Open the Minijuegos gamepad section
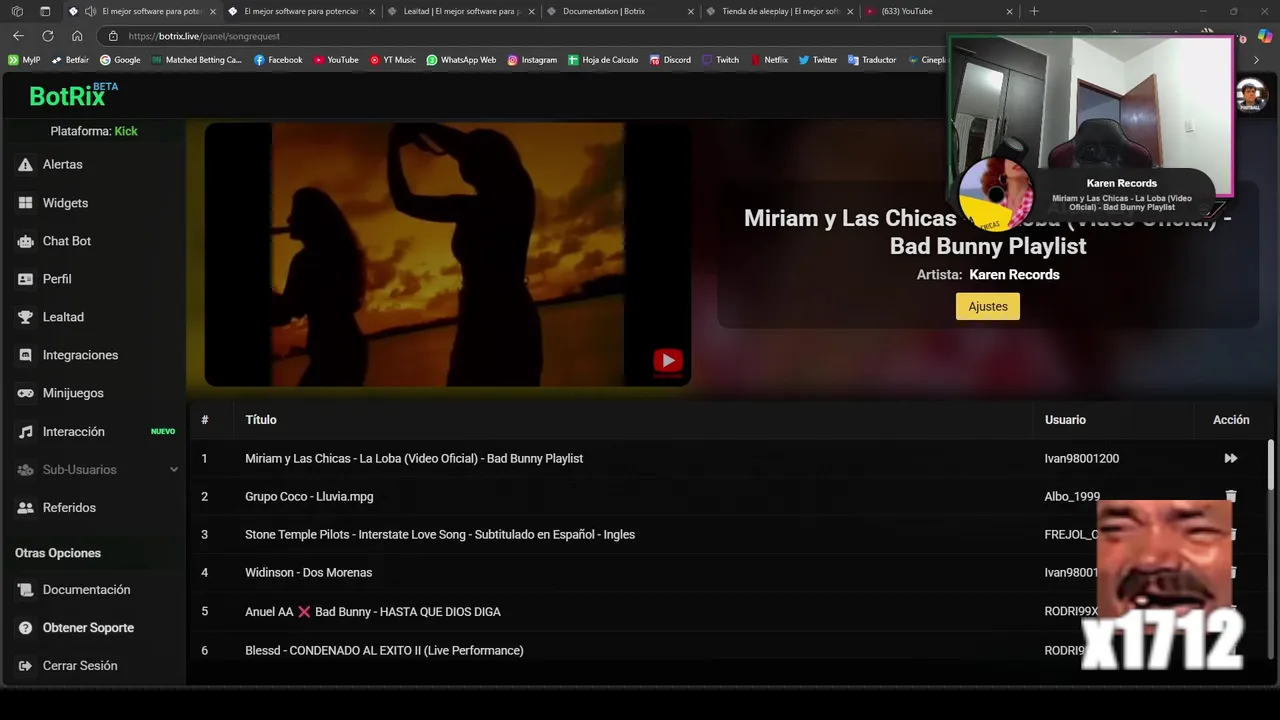The height and width of the screenshot is (720, 1280). [x=72, y=393]
